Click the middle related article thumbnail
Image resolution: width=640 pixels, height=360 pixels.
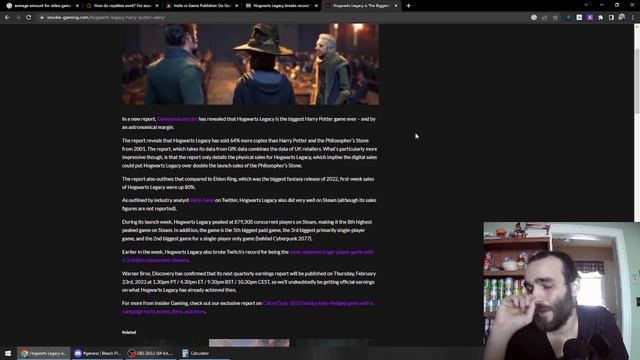[249, 342]
